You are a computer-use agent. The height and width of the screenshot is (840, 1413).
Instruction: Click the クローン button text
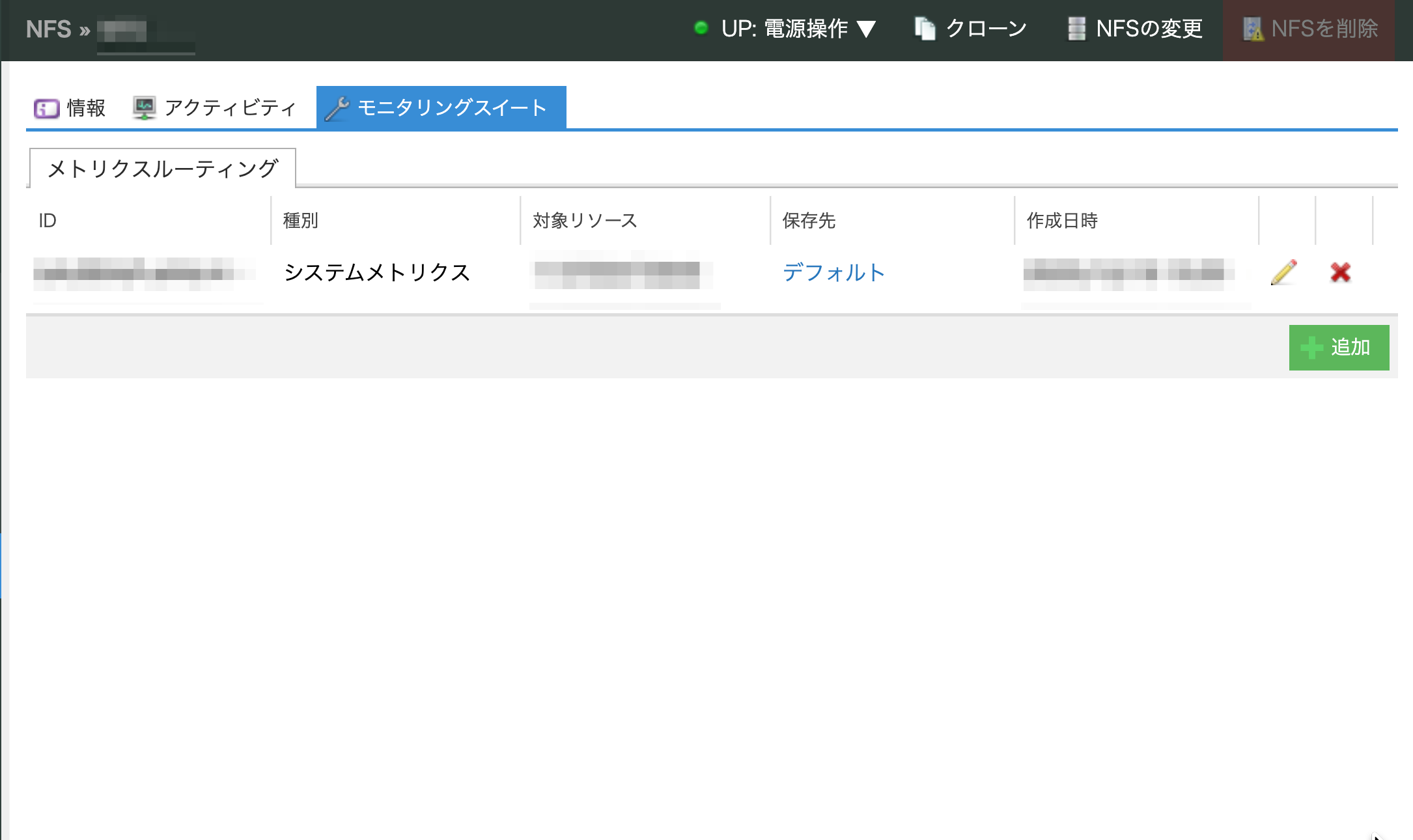[x=986, y=29]
